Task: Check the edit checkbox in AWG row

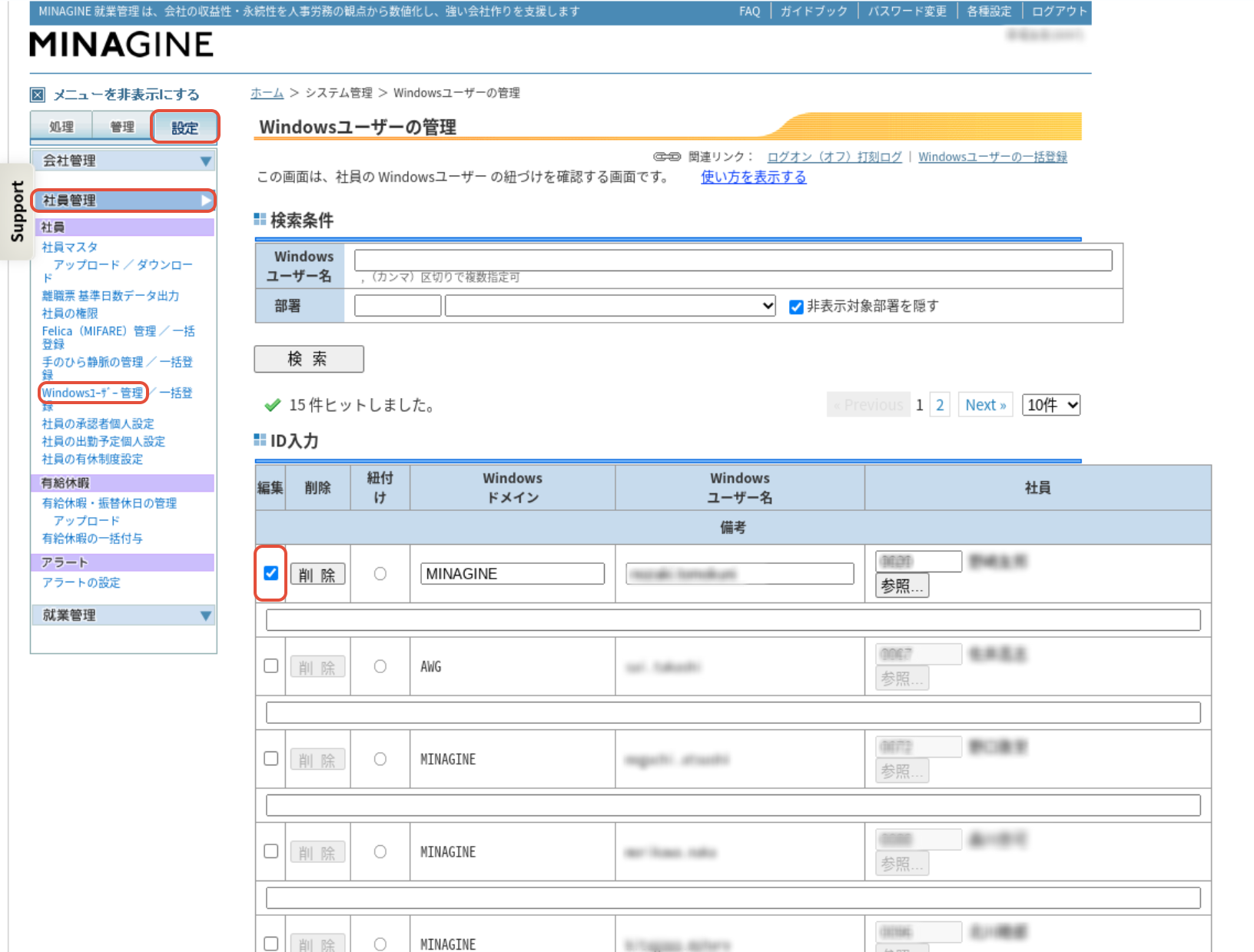Action: pyautogui.click(x=270, y=666)
